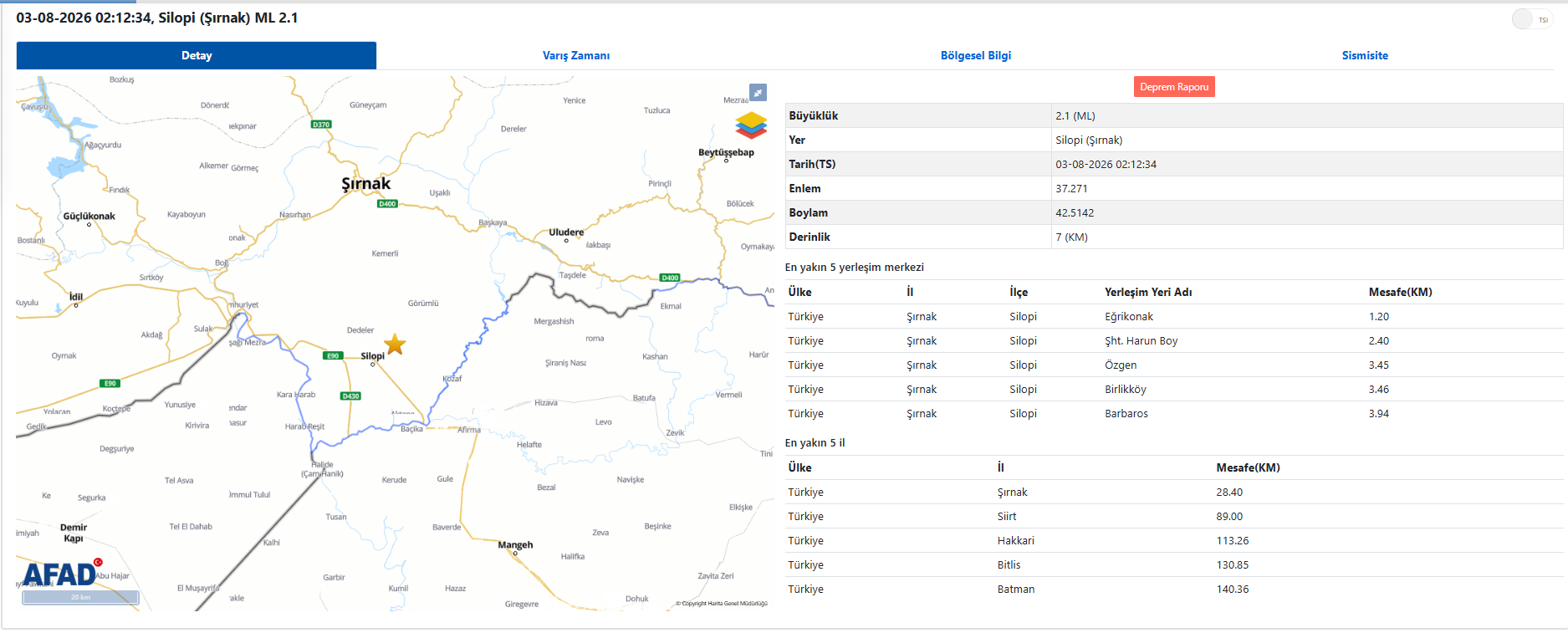Switch to the Varış Zamanı tab

576,55
